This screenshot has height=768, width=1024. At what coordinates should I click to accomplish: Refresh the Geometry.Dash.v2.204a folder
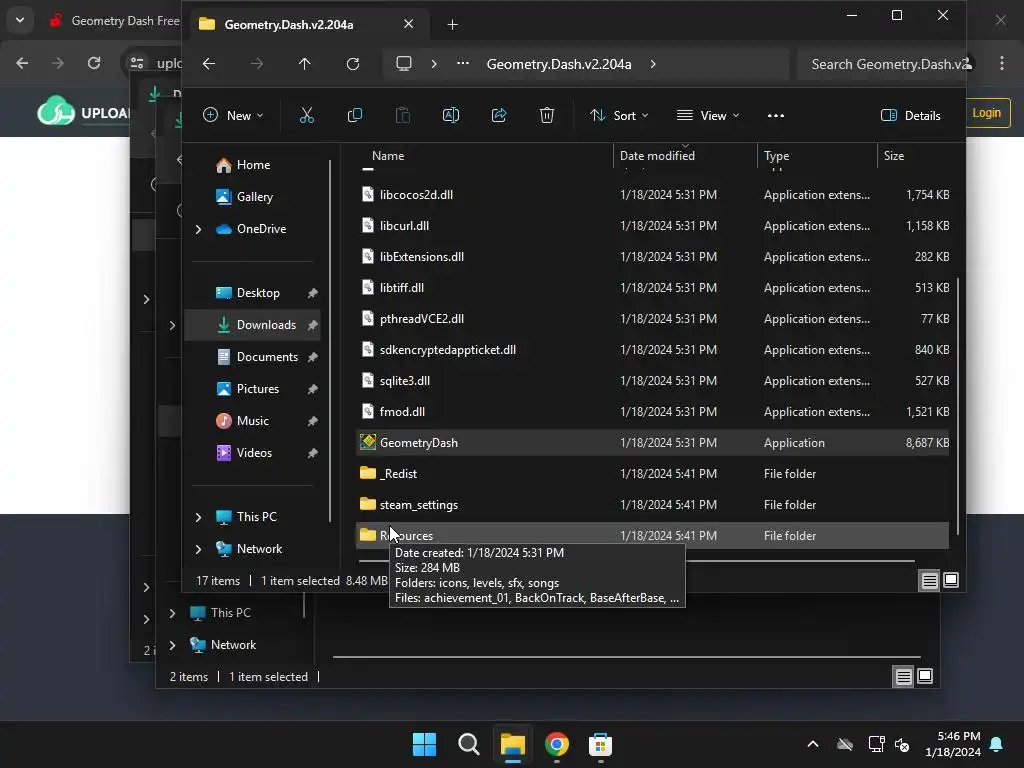tap(353, 64)
